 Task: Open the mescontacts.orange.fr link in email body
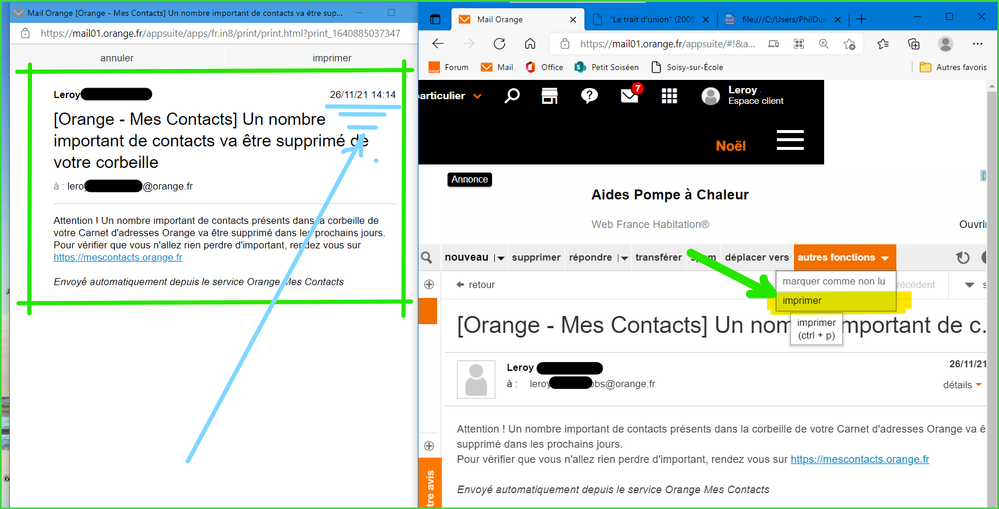coord(859,459)
